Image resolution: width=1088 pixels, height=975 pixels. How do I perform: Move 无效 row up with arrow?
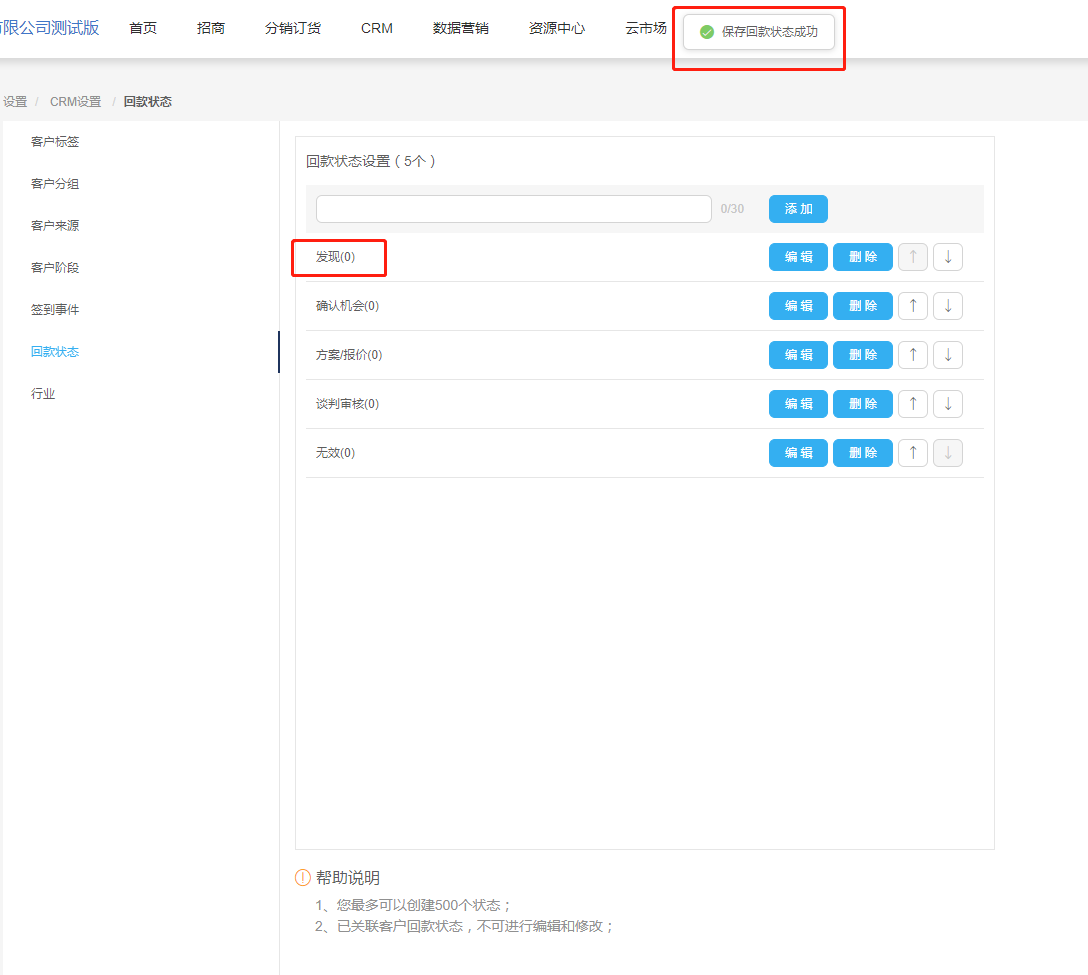point(912,453)
